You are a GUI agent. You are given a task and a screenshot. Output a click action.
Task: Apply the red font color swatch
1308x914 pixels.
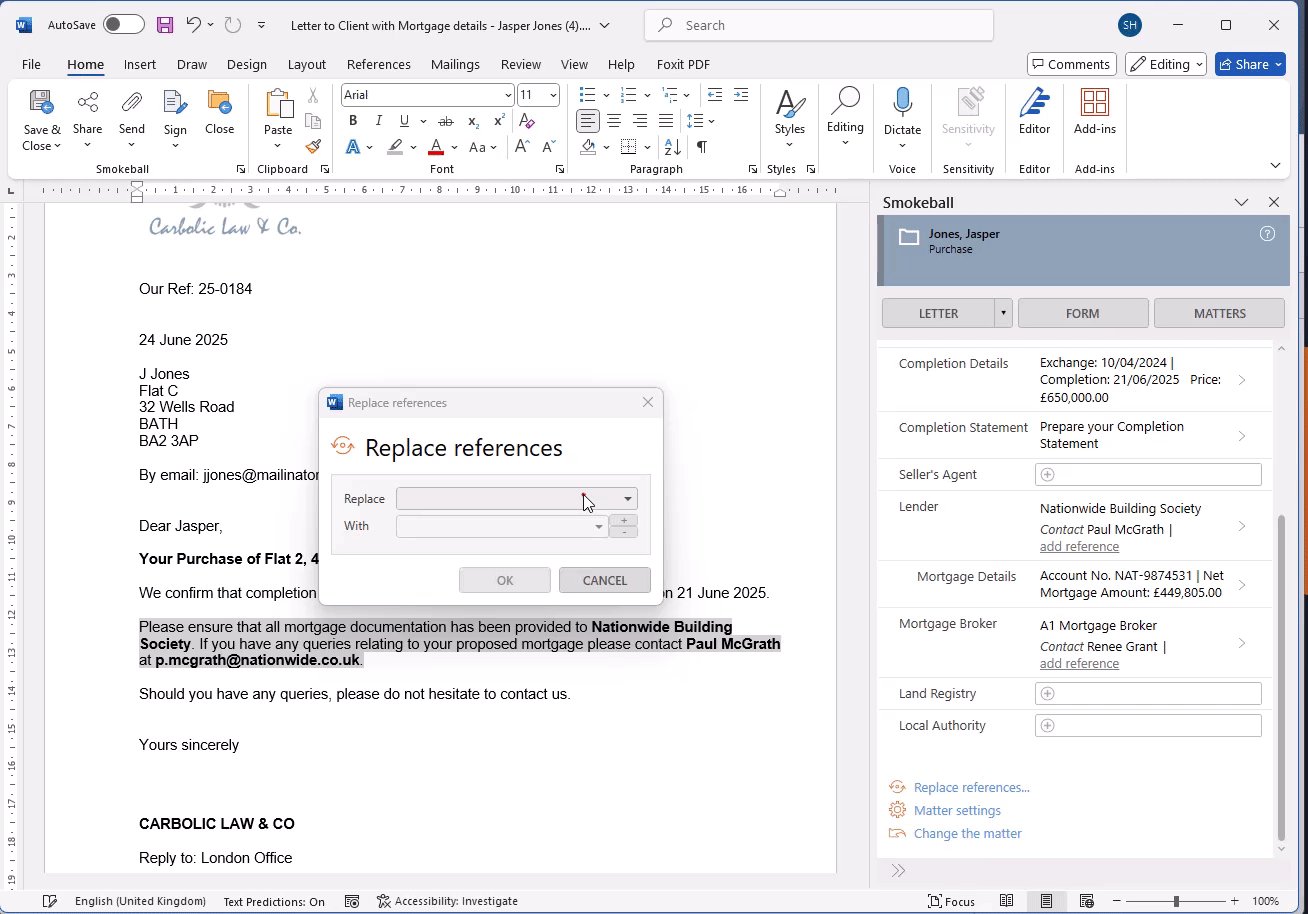[x=436, y=147]
